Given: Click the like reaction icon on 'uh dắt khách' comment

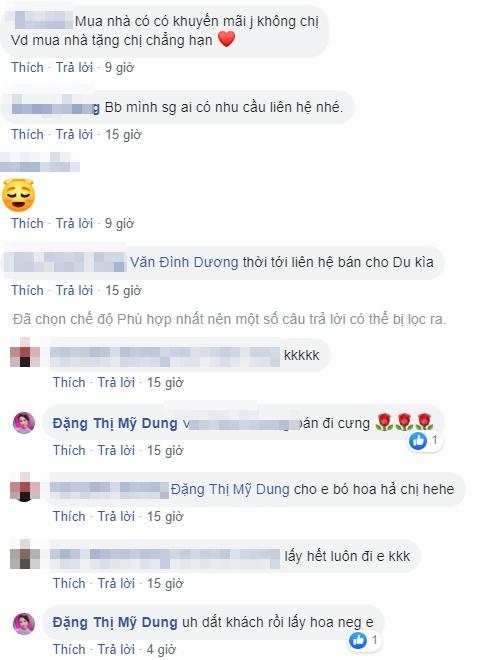Looking at the screenshot, I should click(358, 640).
